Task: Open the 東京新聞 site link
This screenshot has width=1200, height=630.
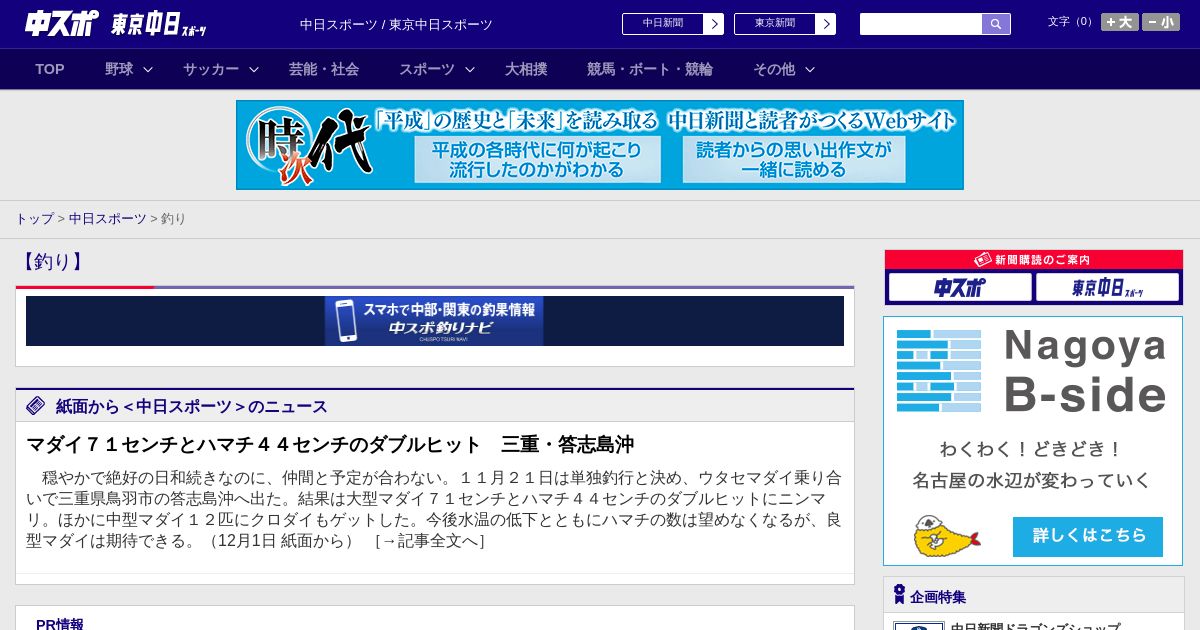Action: [775, 24]
